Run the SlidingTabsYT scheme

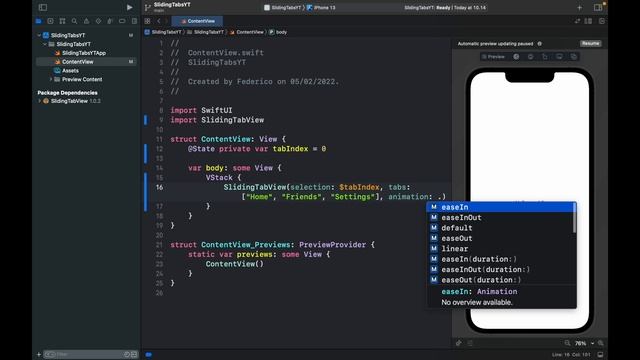(129, 7)
